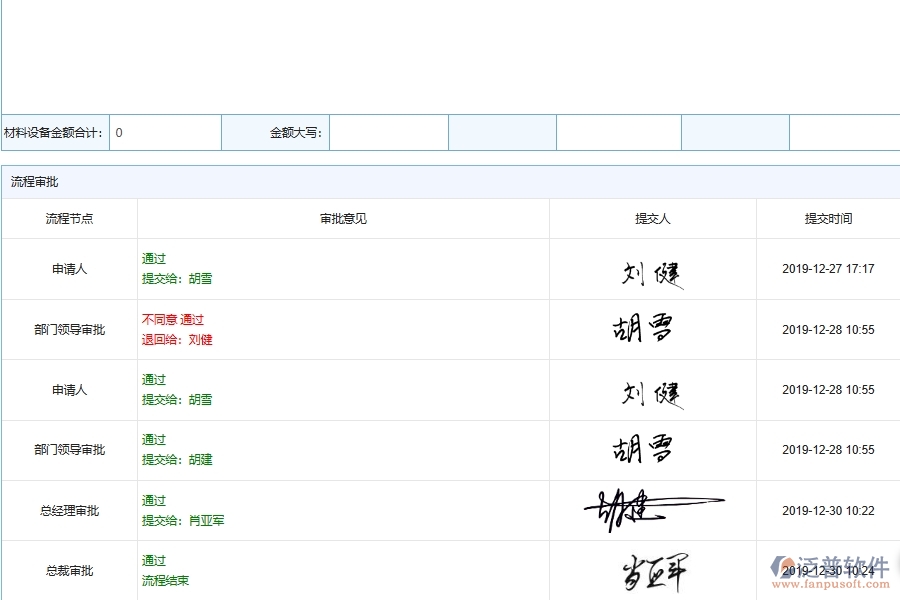Click timestamp 2019-12-30 10:22

[x=828, y=508]
